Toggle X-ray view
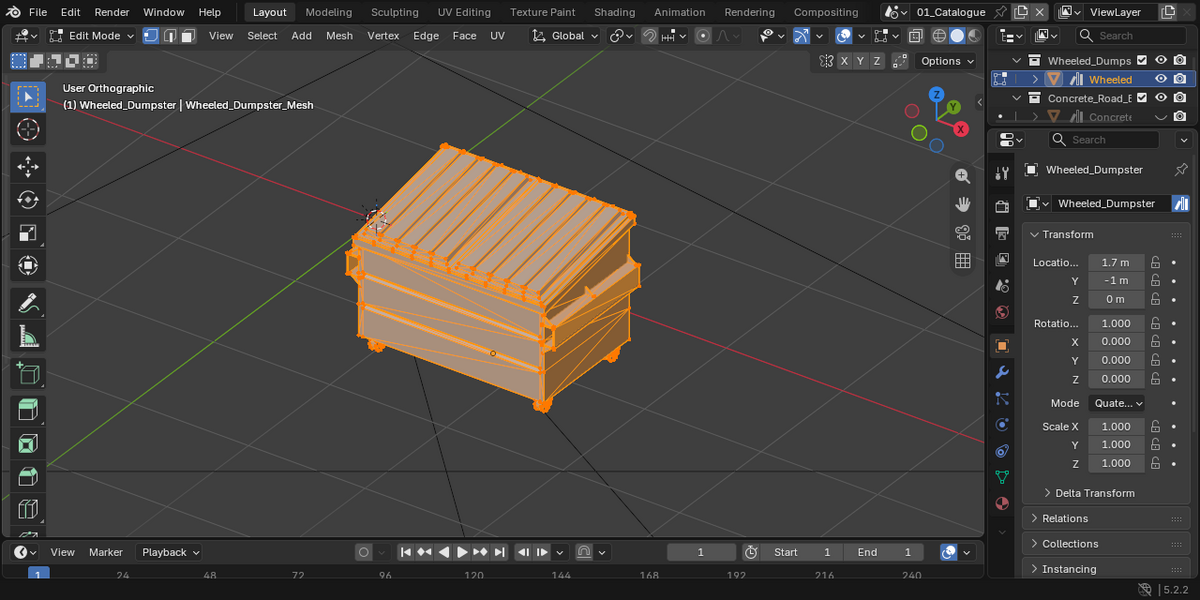 click(x=915, y=35)
